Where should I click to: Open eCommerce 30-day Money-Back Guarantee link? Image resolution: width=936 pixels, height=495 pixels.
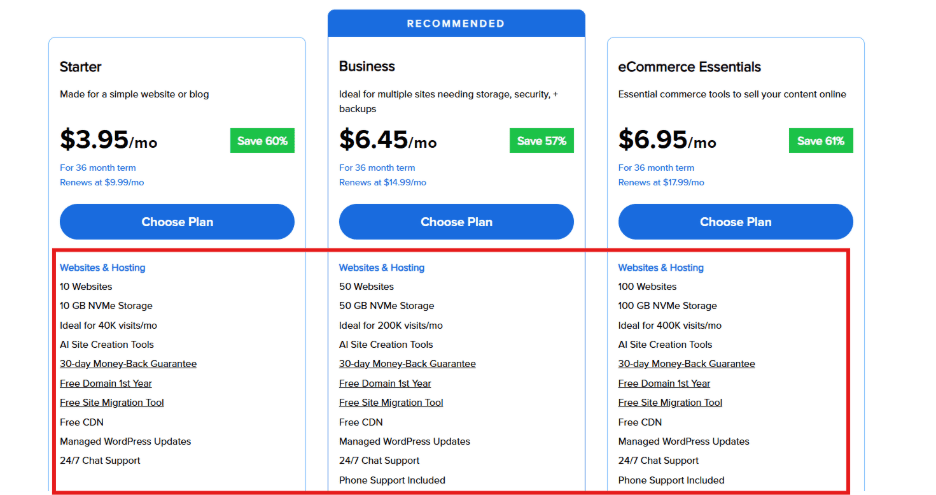tap(686, 364)
